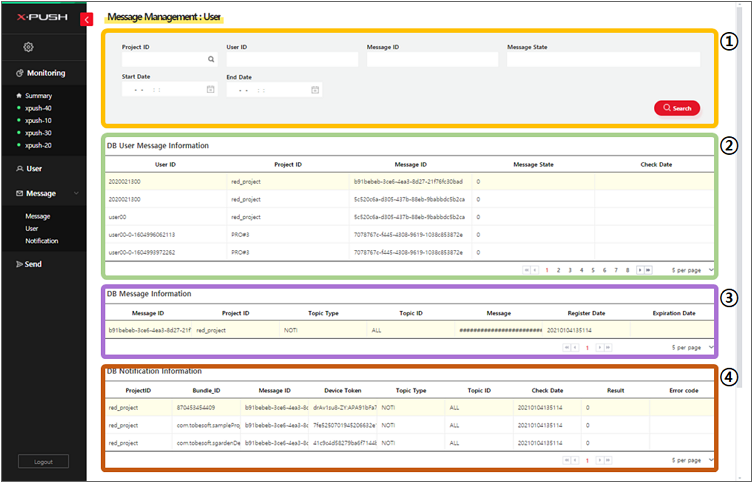This screenshot has height=482, width=752.
Task: Click last page arrow in User Message table
Action: [648, 270]
